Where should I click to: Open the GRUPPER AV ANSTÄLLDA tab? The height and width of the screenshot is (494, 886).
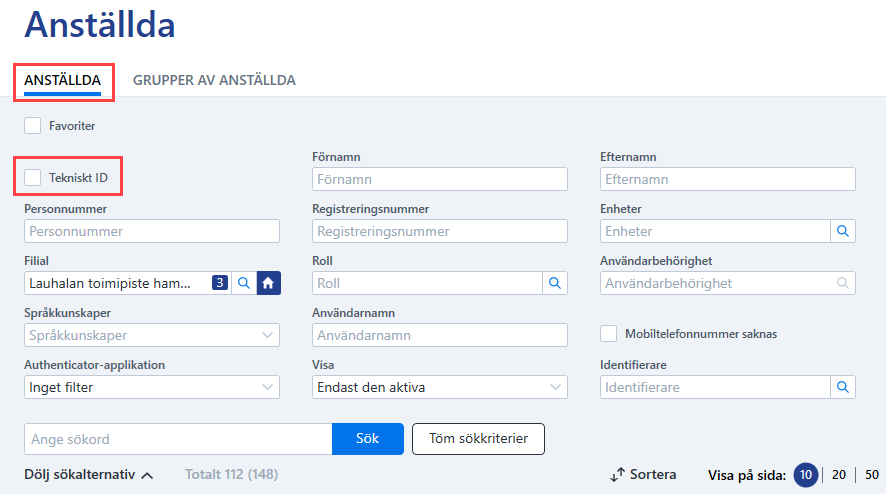click(214, 80)
